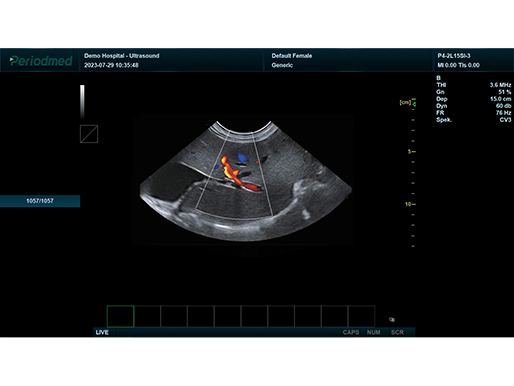Open the P4-2L15SI-3 probe selector

pos(454,56)
